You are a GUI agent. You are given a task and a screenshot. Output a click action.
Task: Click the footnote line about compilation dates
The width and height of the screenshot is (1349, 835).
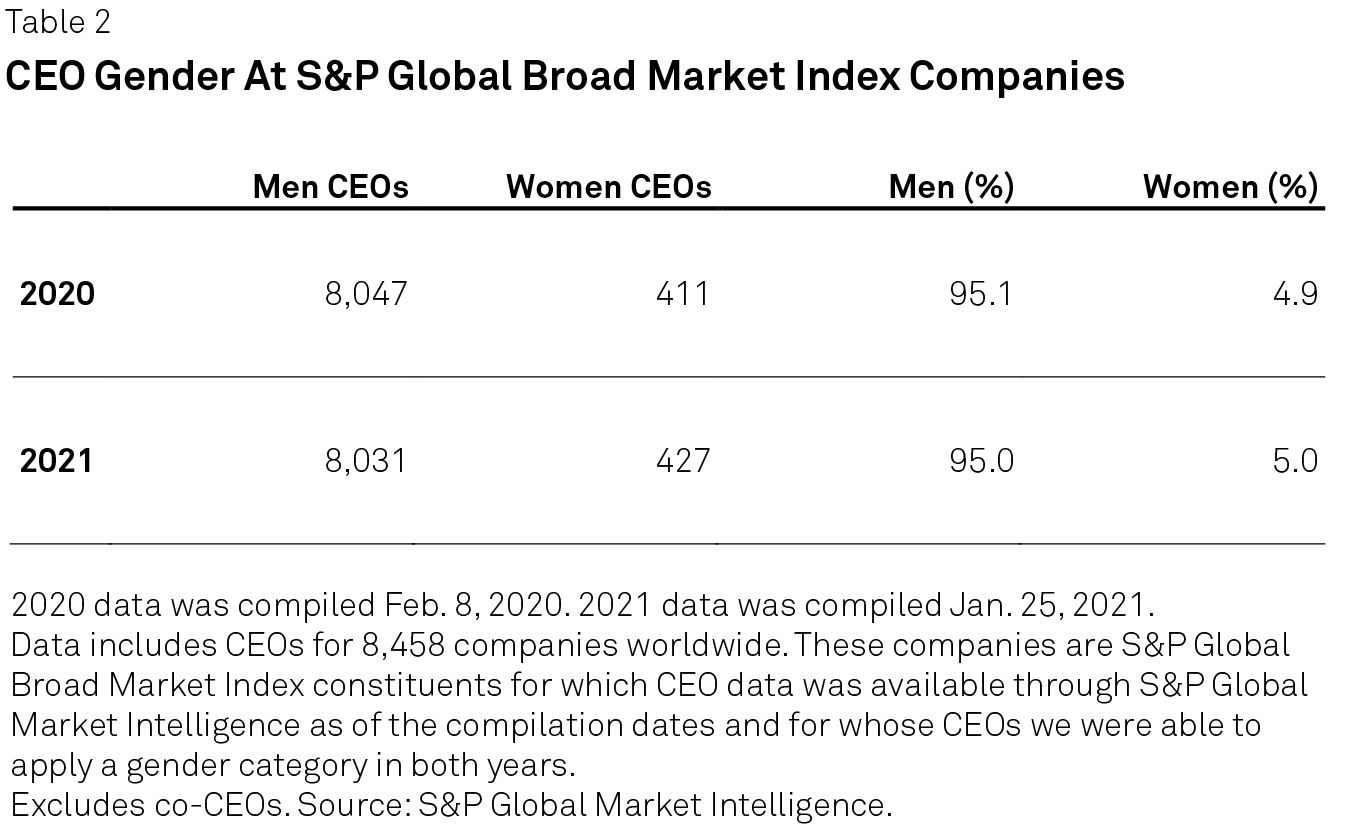[x=582, y=605]
